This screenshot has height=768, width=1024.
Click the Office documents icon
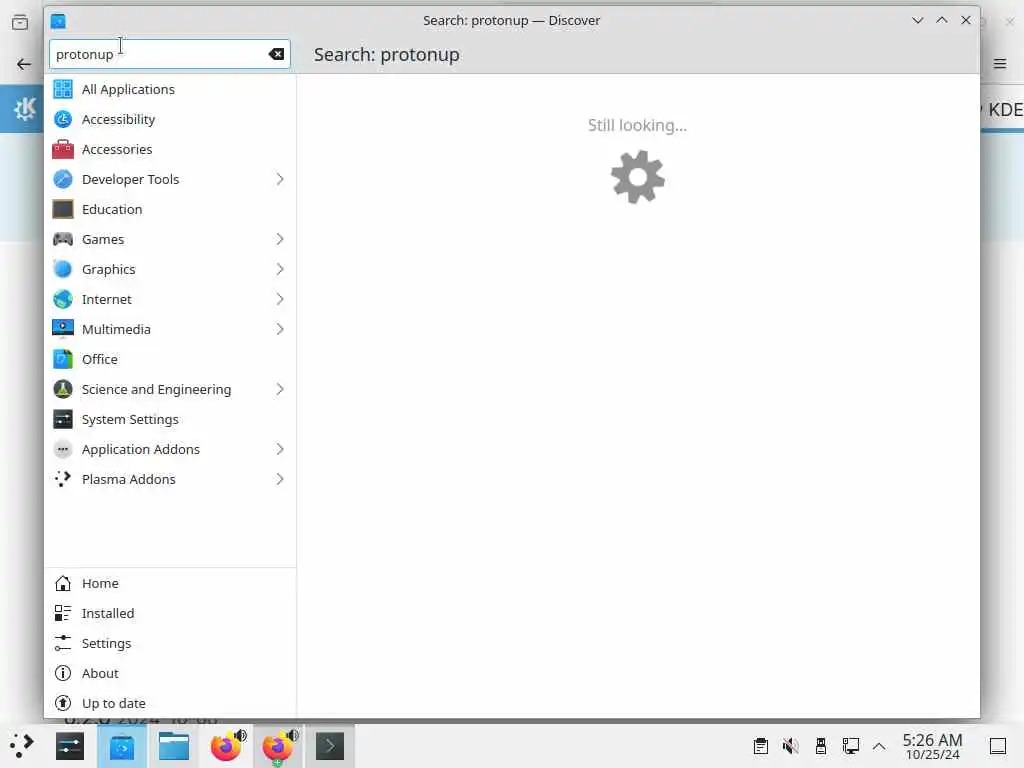click(63, 360)
